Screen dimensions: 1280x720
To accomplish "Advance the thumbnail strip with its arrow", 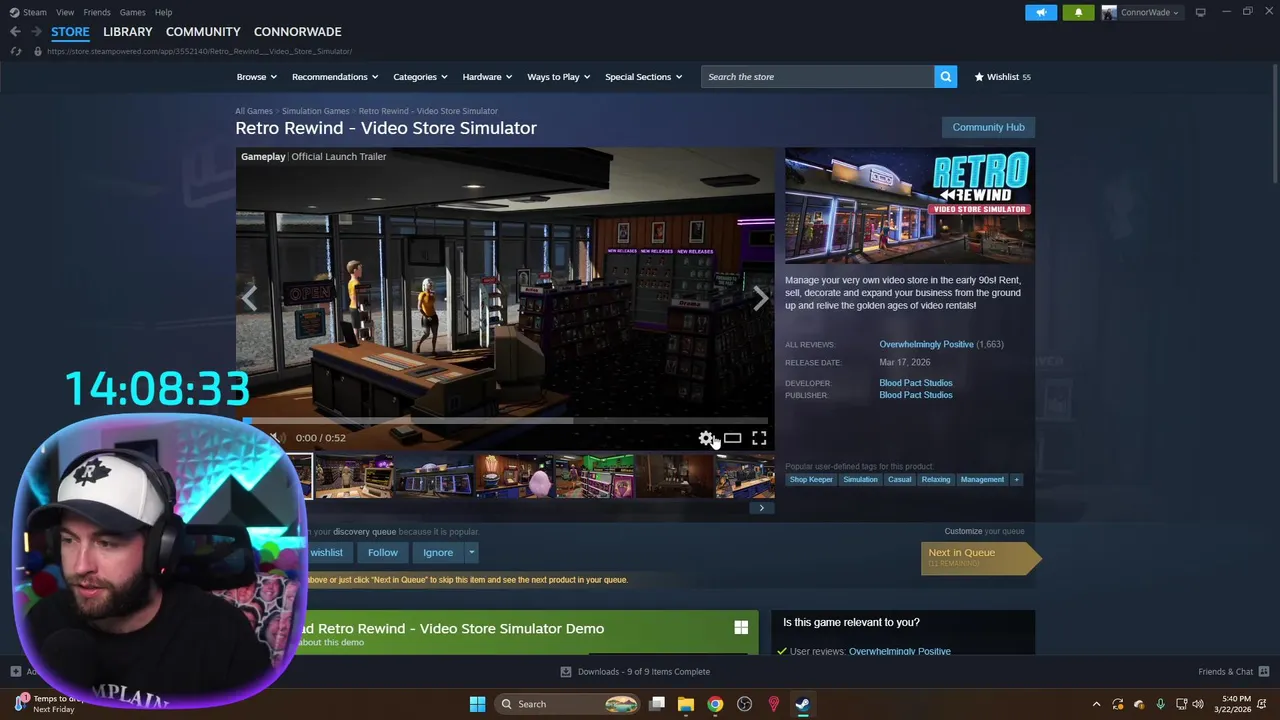I will point(761,508).
